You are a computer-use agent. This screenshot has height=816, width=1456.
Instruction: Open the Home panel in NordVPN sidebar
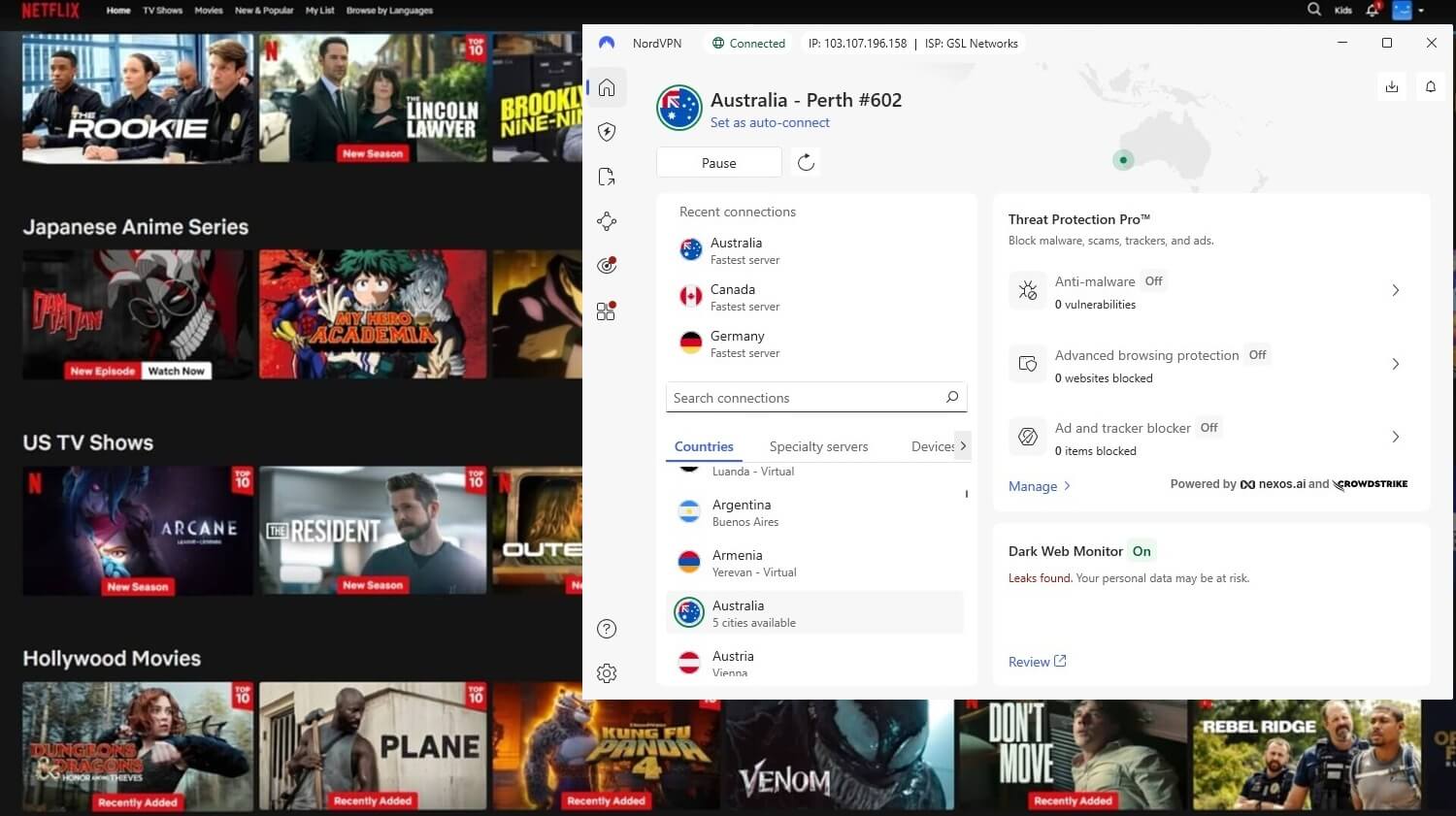(x=607, y=87)
